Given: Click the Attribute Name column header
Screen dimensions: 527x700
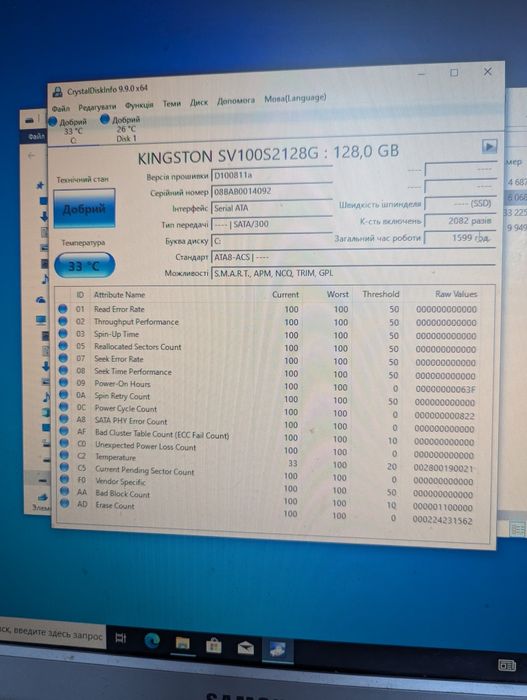Looking at the screenshot, I should click(119, 295).
